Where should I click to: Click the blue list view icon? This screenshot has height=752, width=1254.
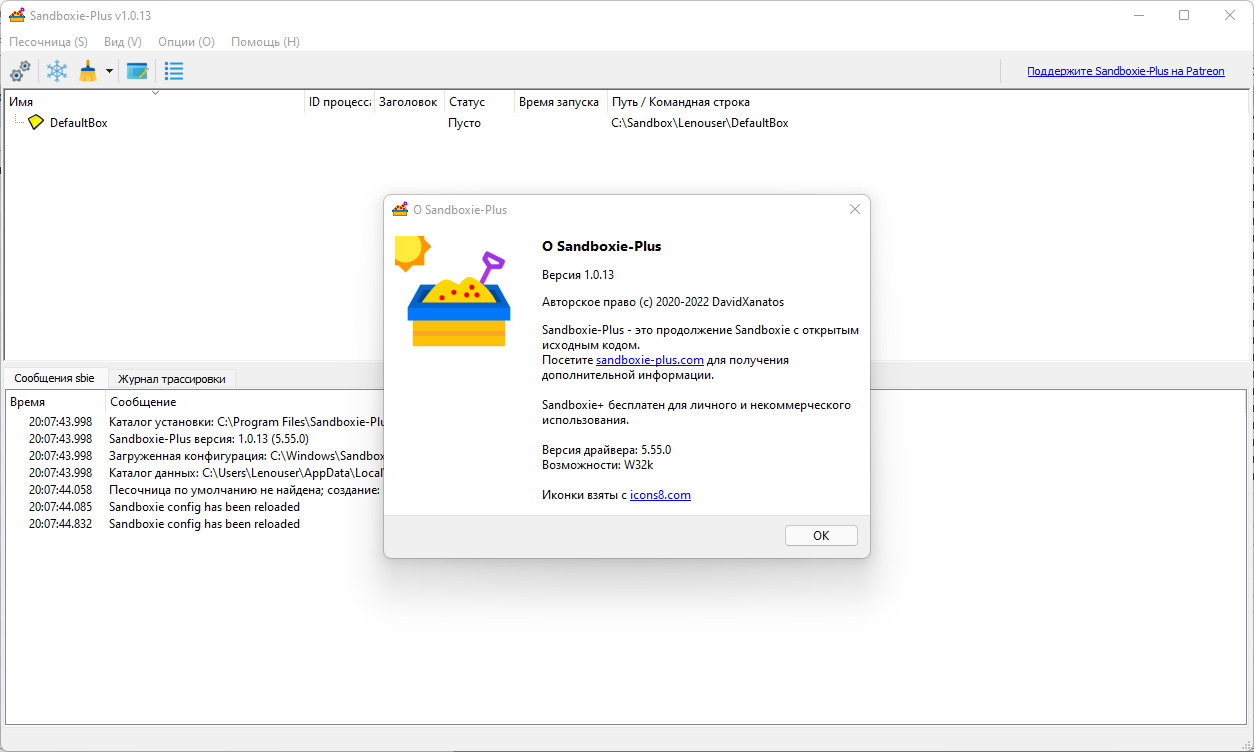[174, 71]
